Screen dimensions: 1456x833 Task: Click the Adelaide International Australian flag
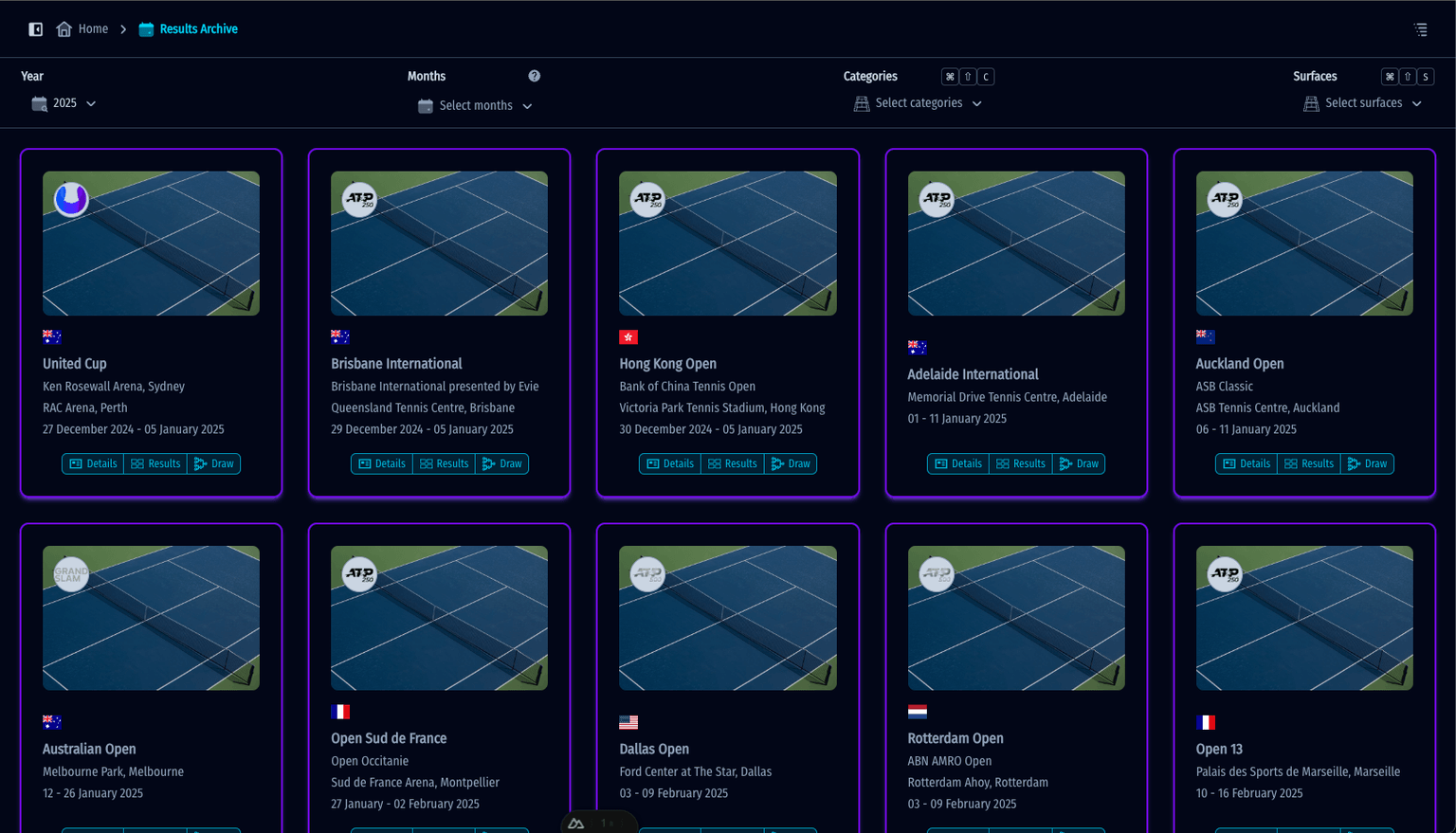click(x=918, y=348)
